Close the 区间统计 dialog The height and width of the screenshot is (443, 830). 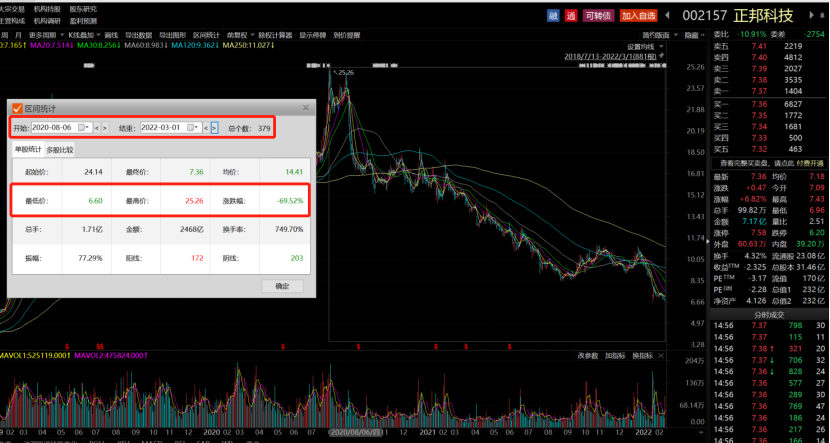pyautogui.click(x=305, y=107)
